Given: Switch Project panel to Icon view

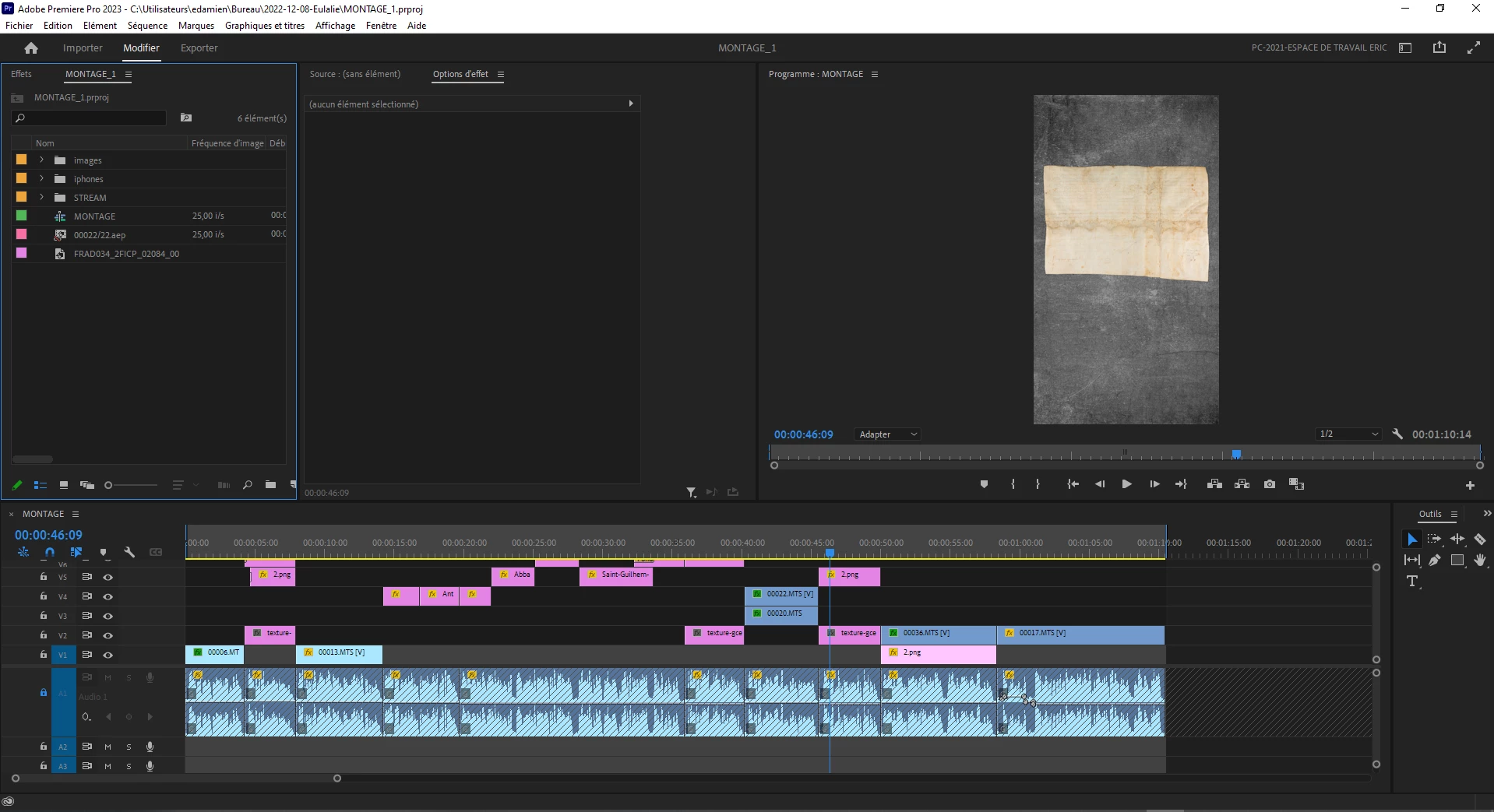Looking at the screenshot, I should coord(64,485).
